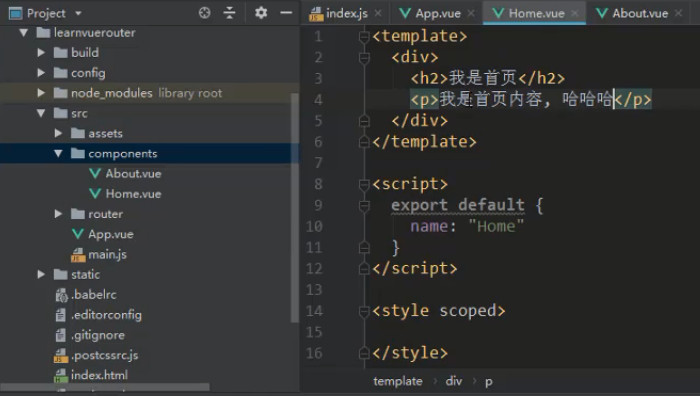Click the static folder icon

click(x=60, y=274)
